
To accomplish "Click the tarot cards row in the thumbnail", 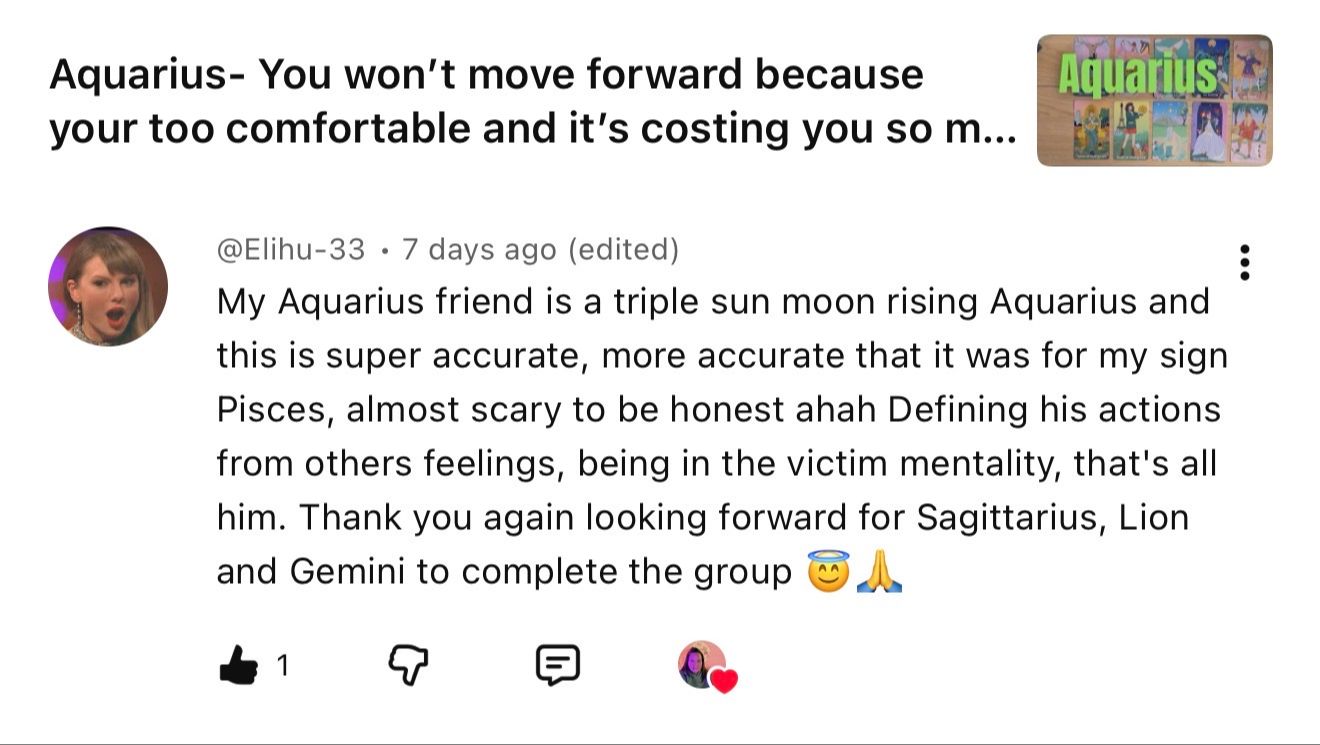I will [x=1155, y=130].
